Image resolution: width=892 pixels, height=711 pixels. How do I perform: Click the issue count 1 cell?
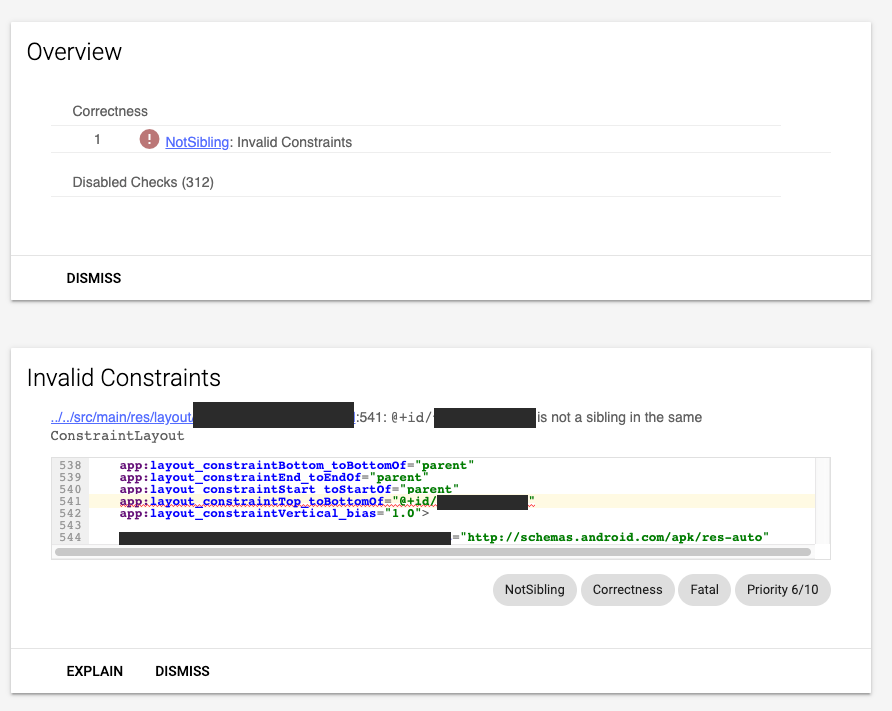[x=97, y=139]
